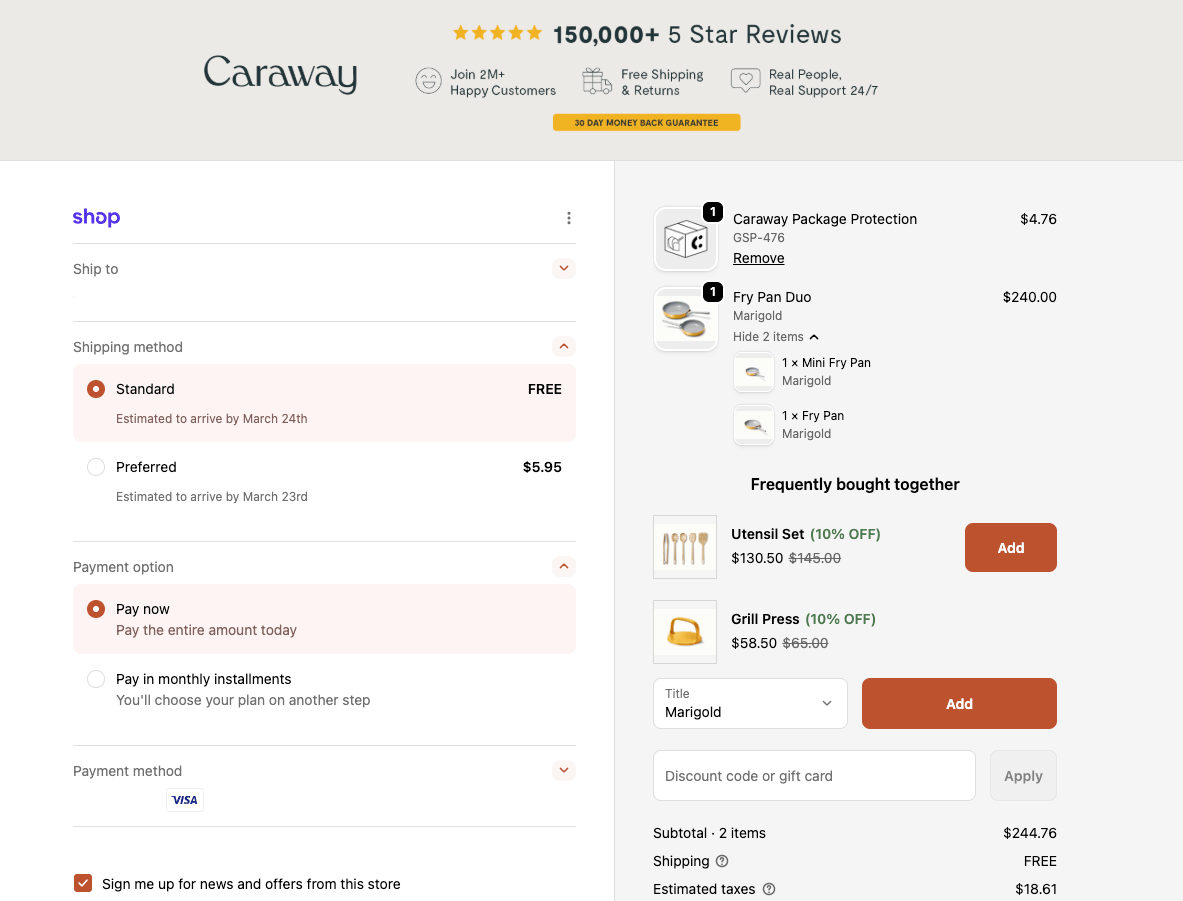Click the Mini Fry Pan thumbnail
The height and width of the screenshot is (901, 1183).
coord(754,372)
